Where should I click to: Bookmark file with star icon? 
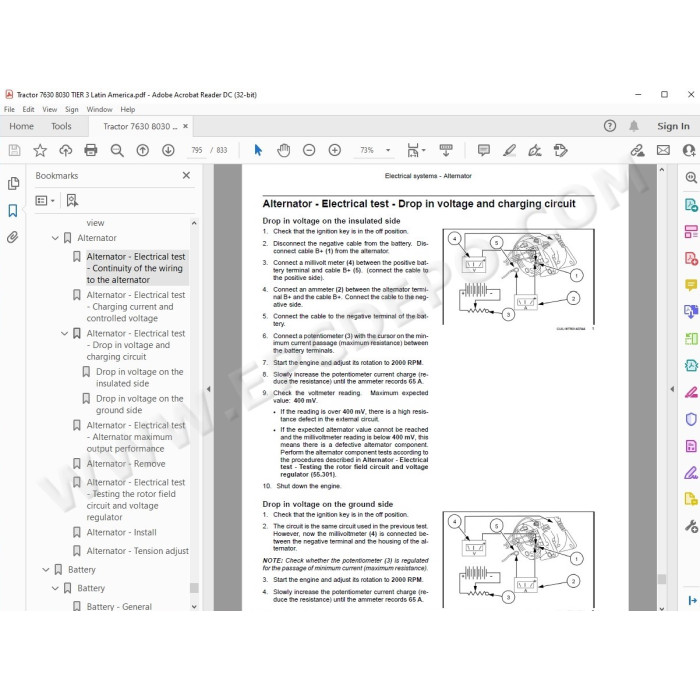pyautogui.click(x=40, y=150)
